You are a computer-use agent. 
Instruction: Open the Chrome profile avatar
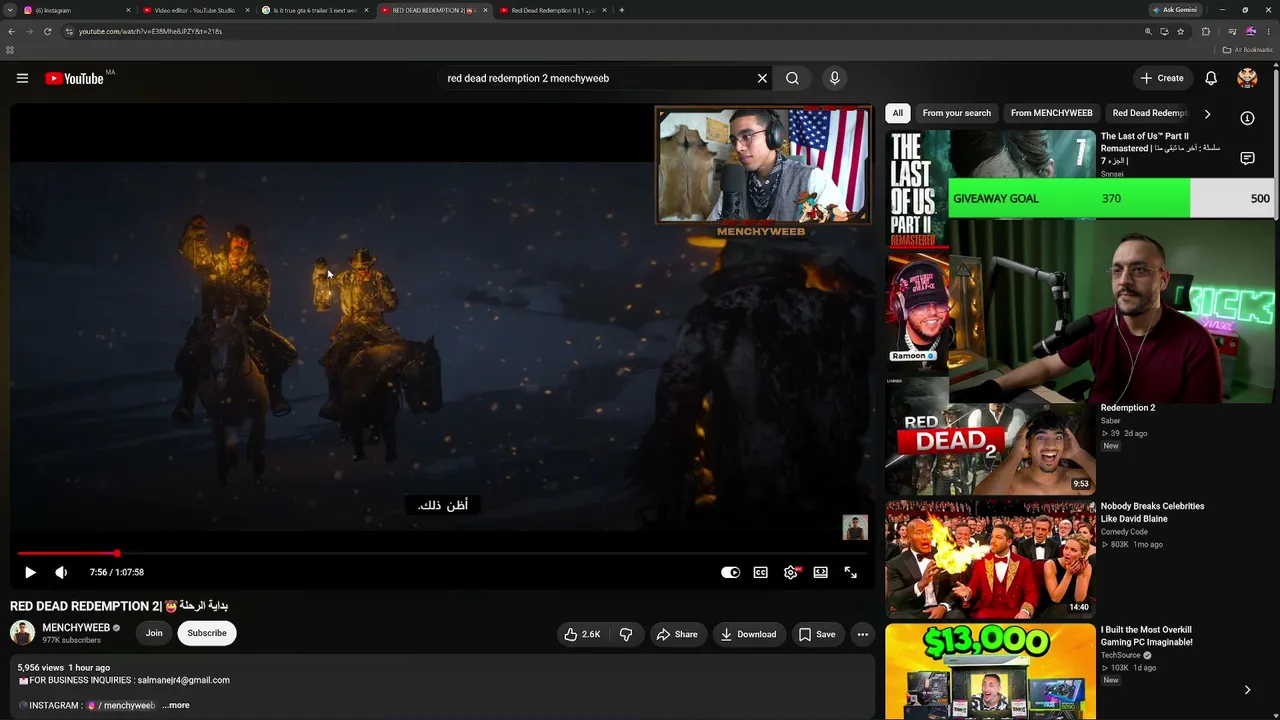(x=1250, y=31)
